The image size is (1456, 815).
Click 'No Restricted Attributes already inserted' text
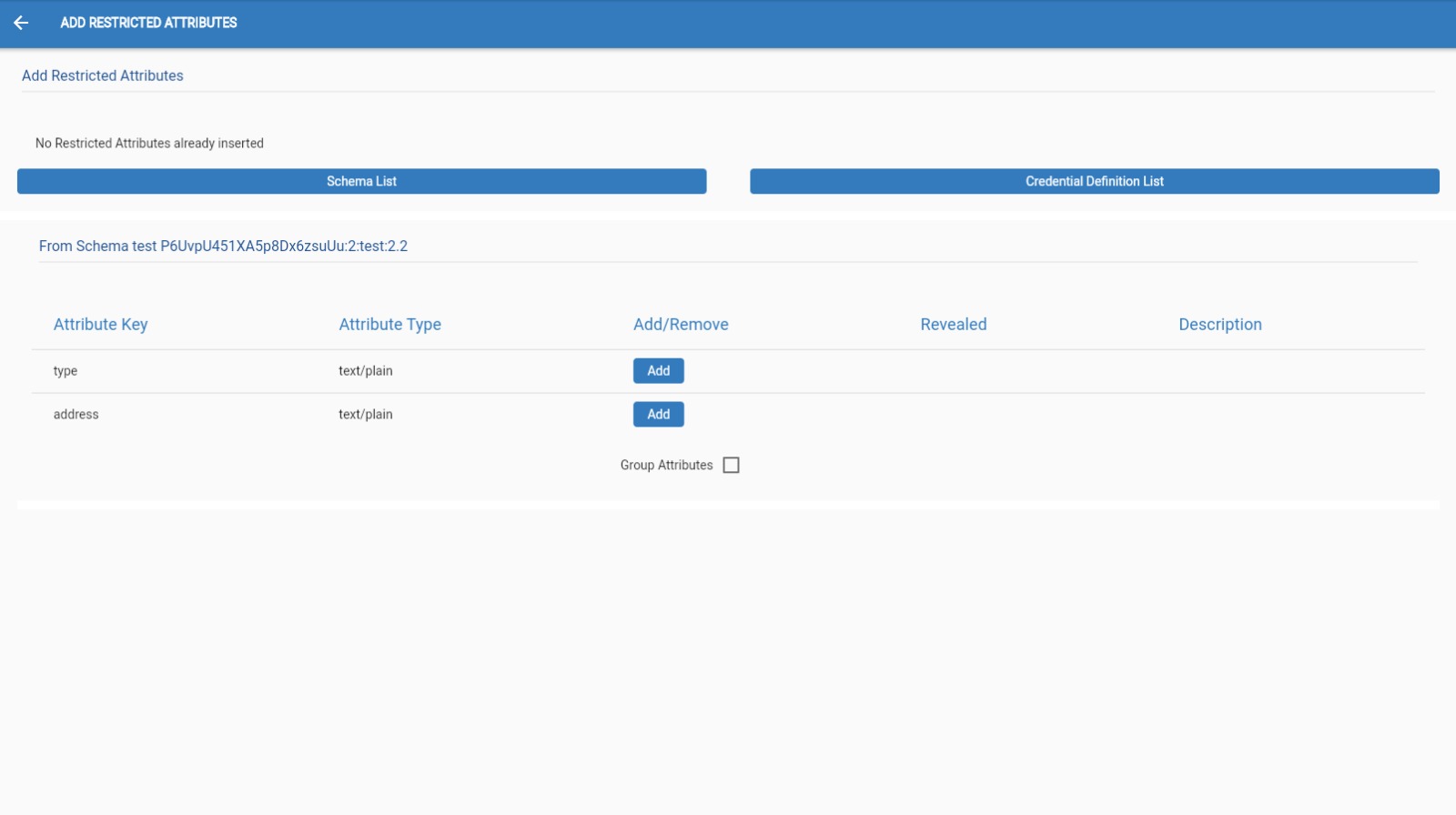[x=149, y=144]
